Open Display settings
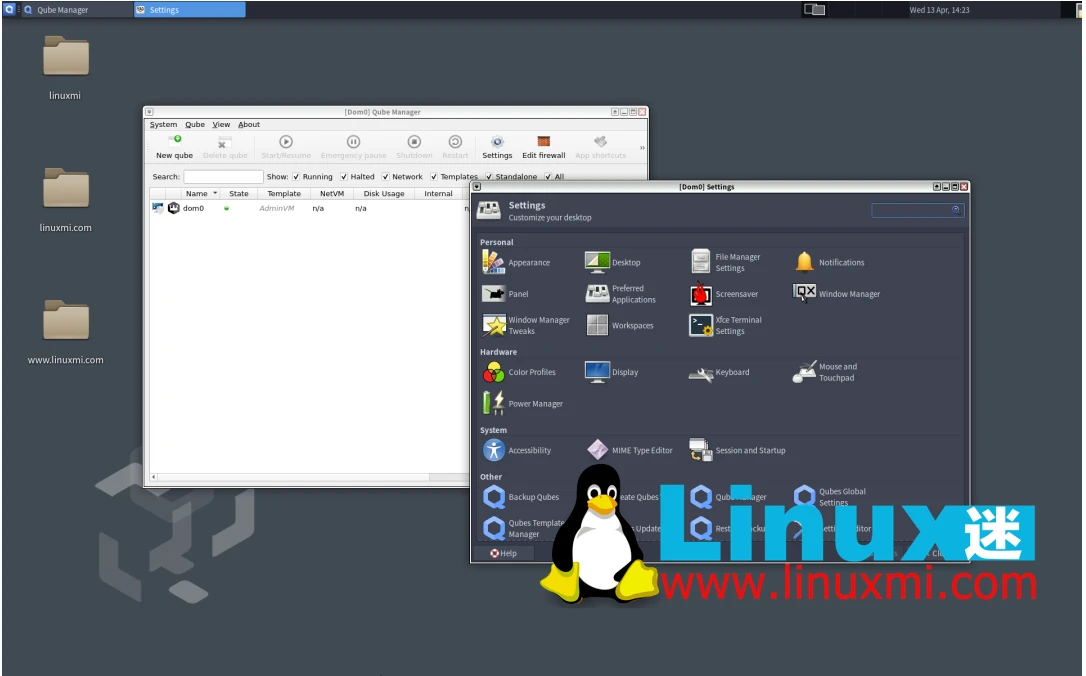Viewport: 1086px width, 676px height. coord(612,372)
